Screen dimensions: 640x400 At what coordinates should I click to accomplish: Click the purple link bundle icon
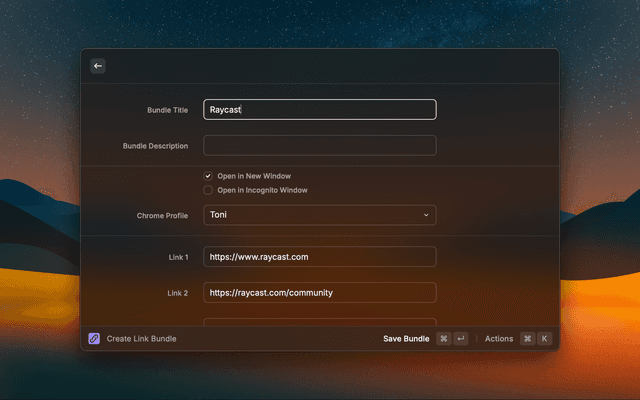point(94,339)
